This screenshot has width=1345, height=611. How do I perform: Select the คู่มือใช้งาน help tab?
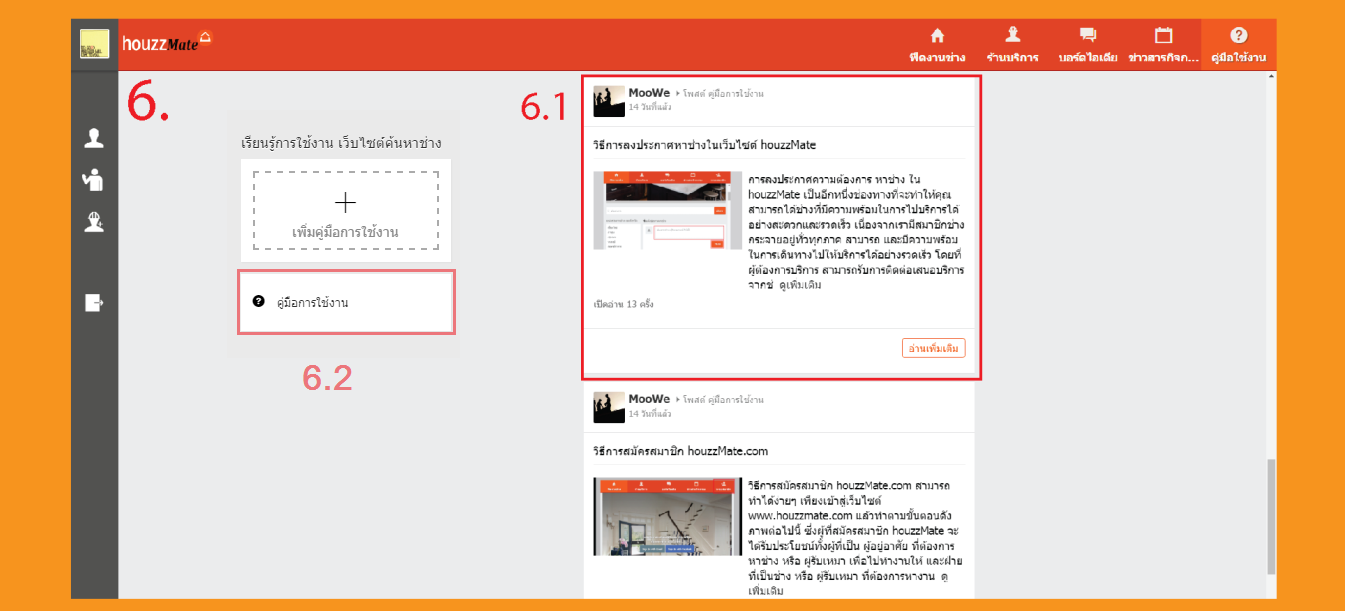pyautogui.click(x=1238, y=45)
